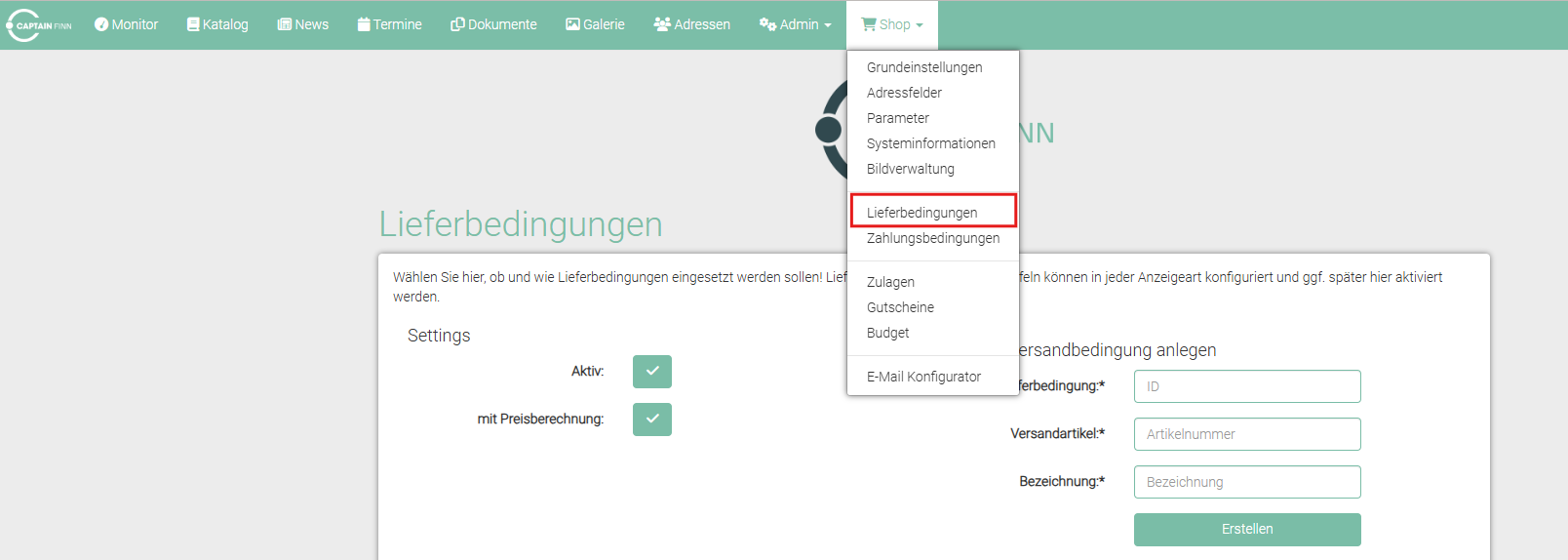The width and height of the screenshot is (1568, 560).
Task: Disable the mit Preisberechnung checkbox
Action: [651, 420]
